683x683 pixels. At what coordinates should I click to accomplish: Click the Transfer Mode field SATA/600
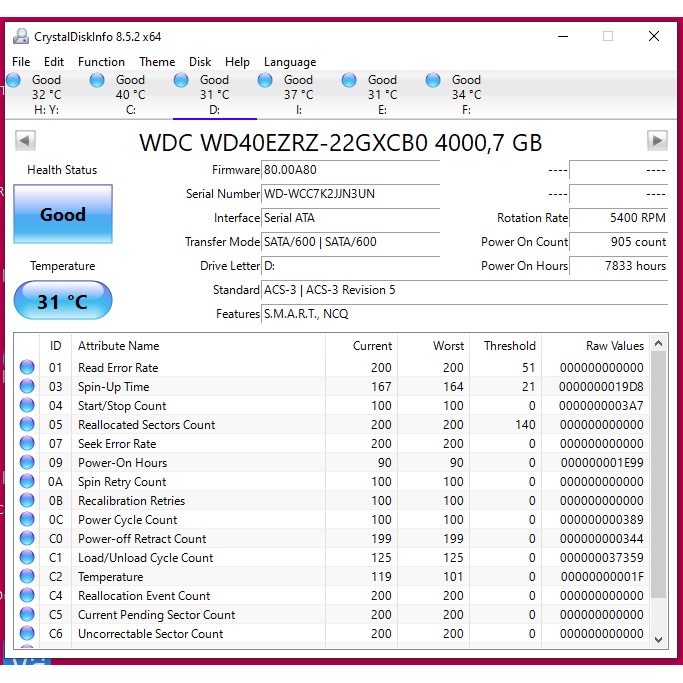point(350,242)
